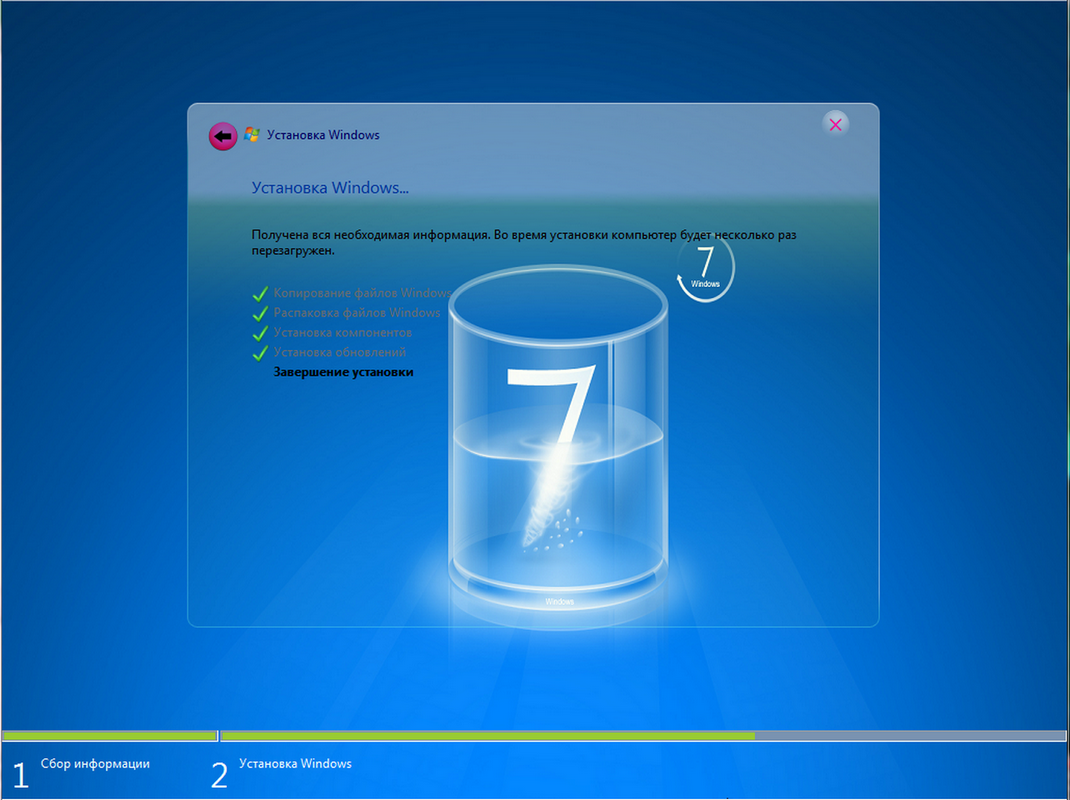Select the text Распаковка файлов Windows

point(357,313)
